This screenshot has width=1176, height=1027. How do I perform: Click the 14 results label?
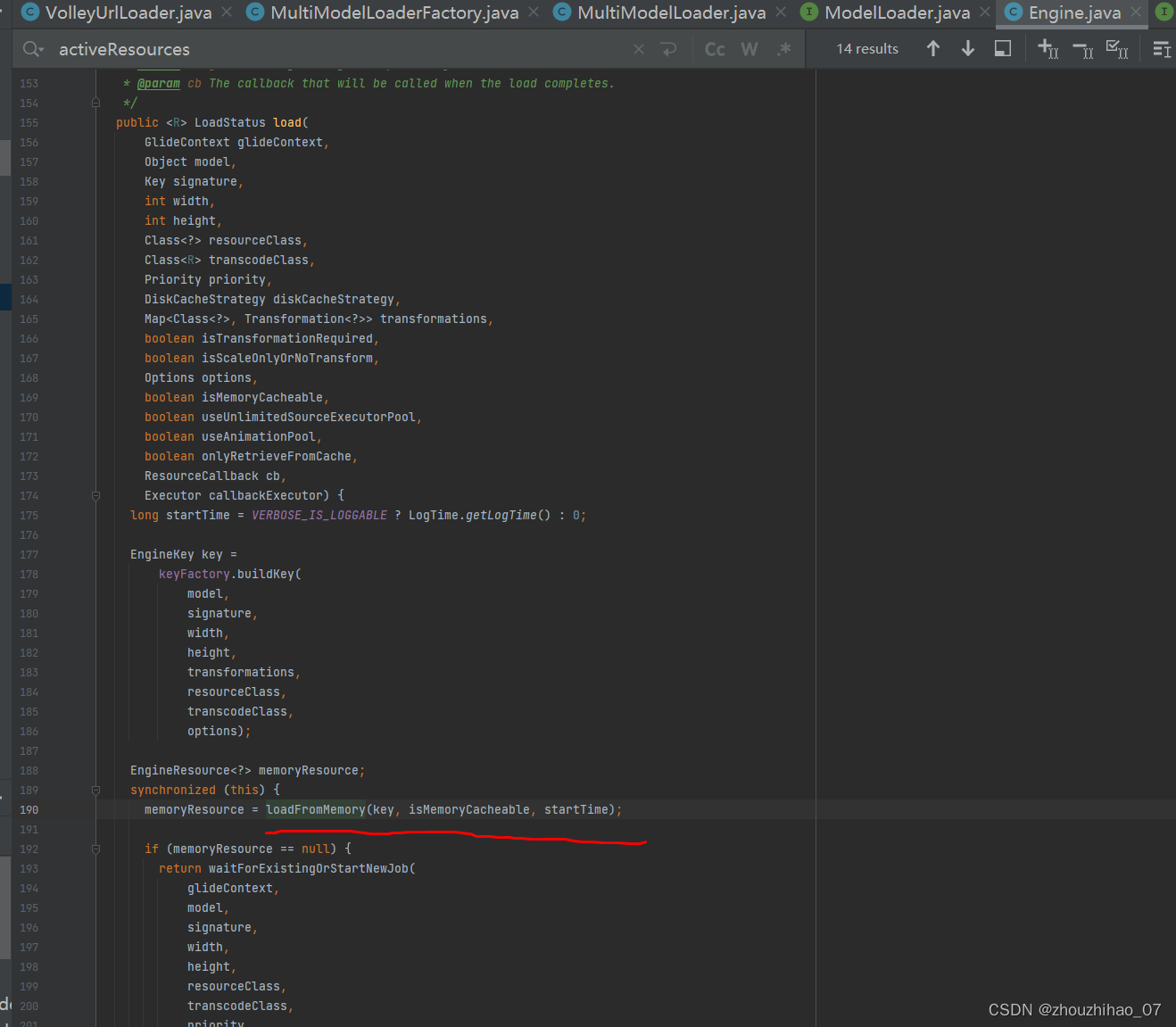[x=867, y=49]
